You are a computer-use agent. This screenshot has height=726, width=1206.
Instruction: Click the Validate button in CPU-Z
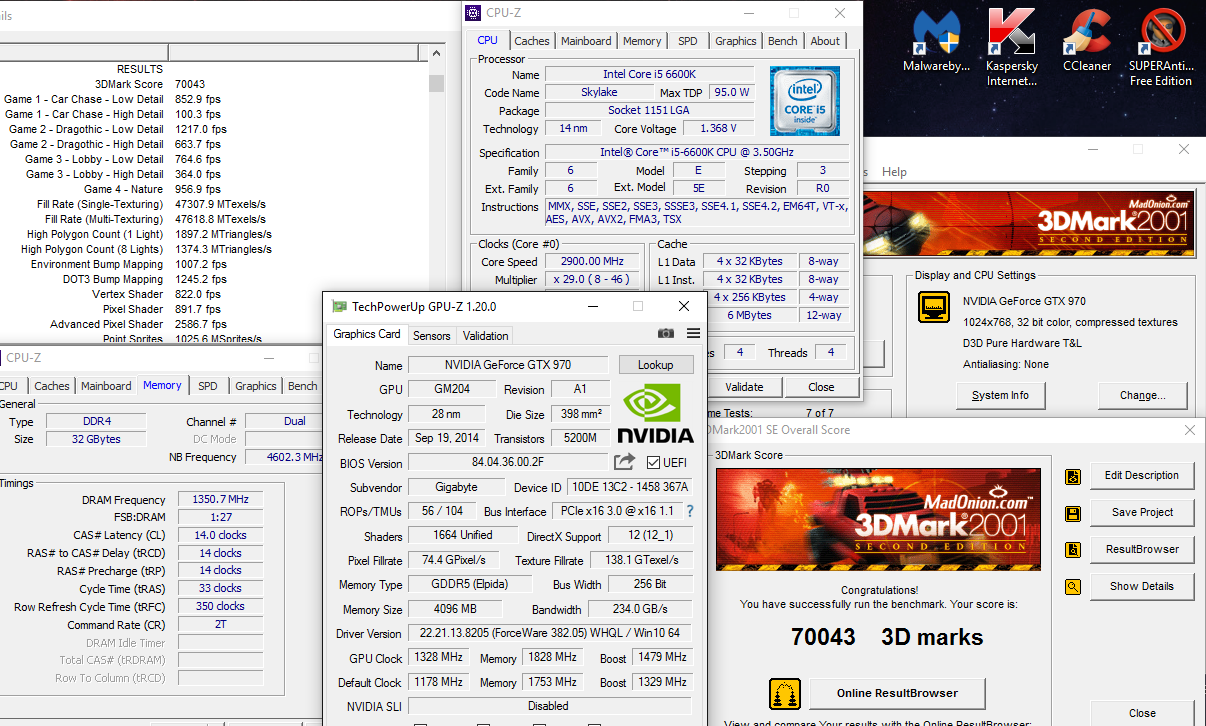pos(744,387)
